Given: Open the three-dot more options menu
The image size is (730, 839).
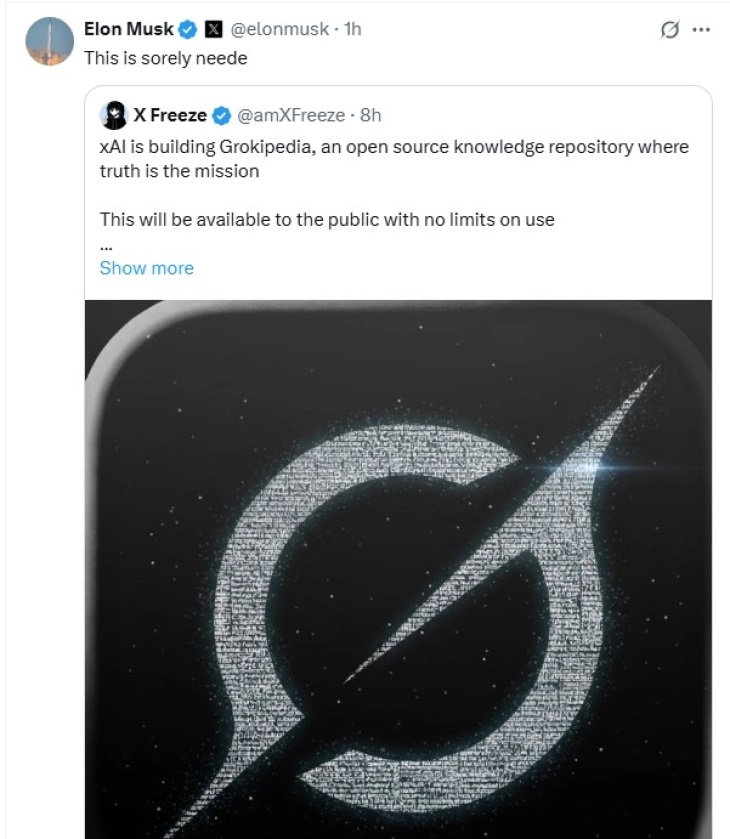Looking at the screenshot, I should [x=701, y=30].
